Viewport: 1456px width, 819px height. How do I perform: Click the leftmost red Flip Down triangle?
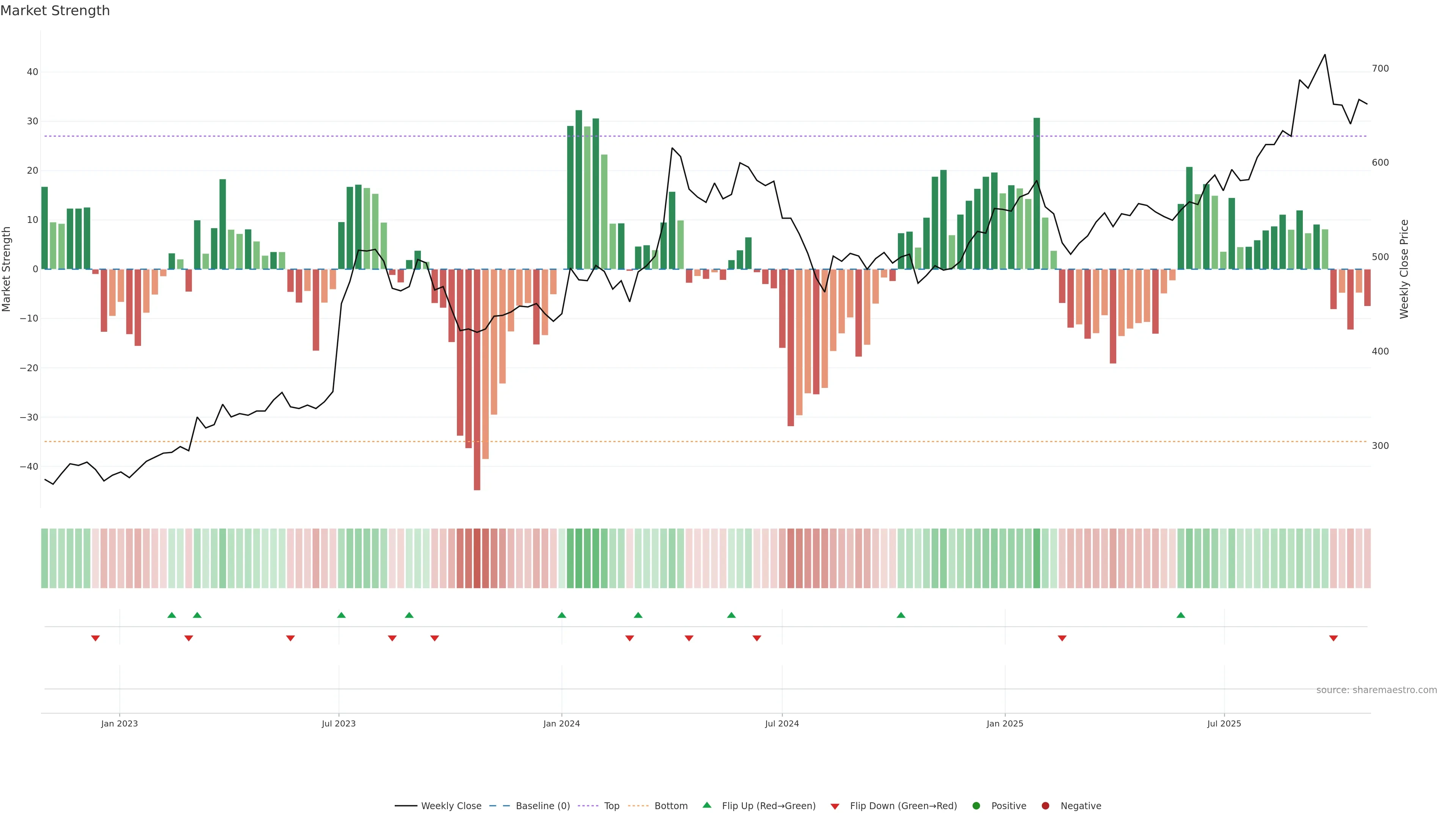[96, 638]
